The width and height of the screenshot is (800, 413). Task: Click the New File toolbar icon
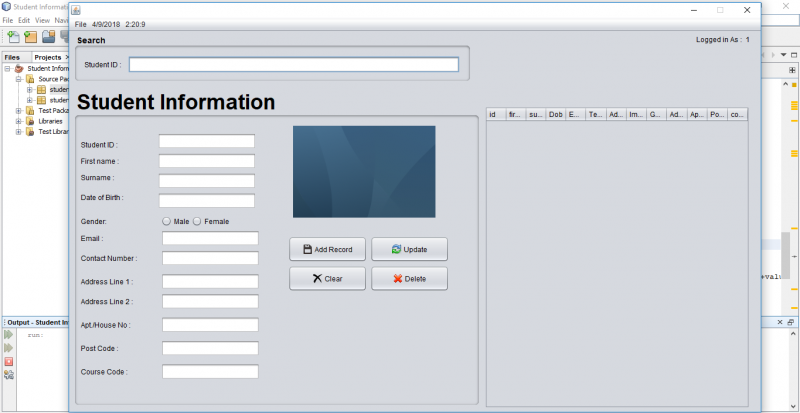[13, 36]
